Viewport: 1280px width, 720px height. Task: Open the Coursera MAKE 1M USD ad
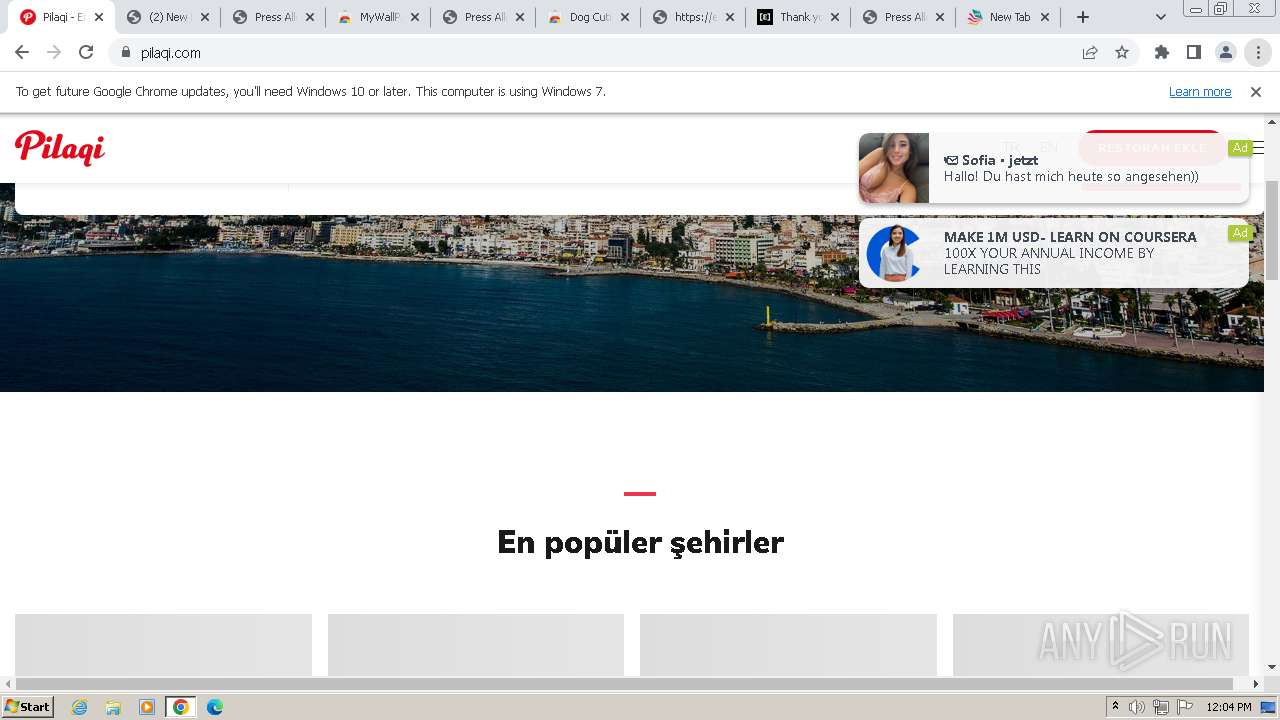(1054, 253)
